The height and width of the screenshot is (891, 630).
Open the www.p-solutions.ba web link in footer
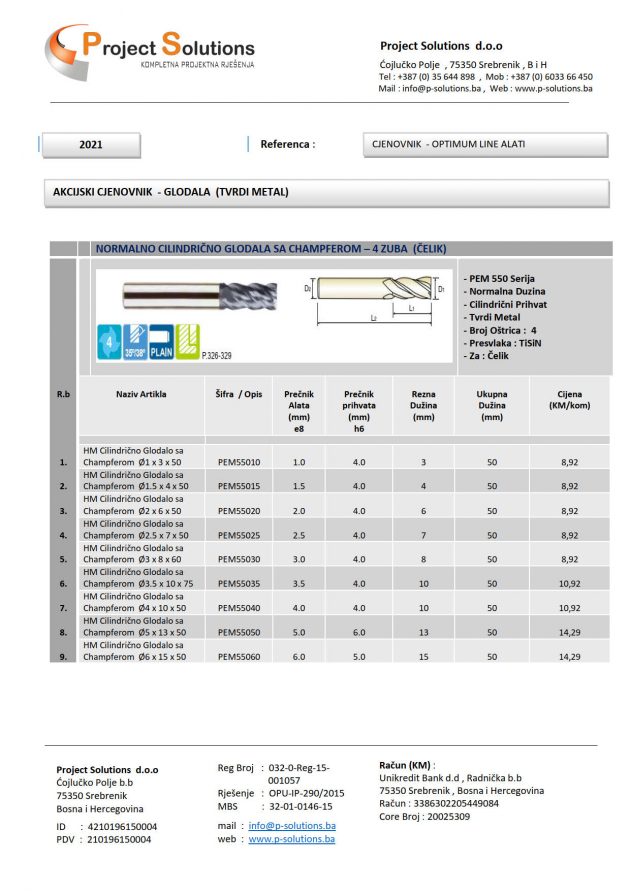(x=291, y=840)
